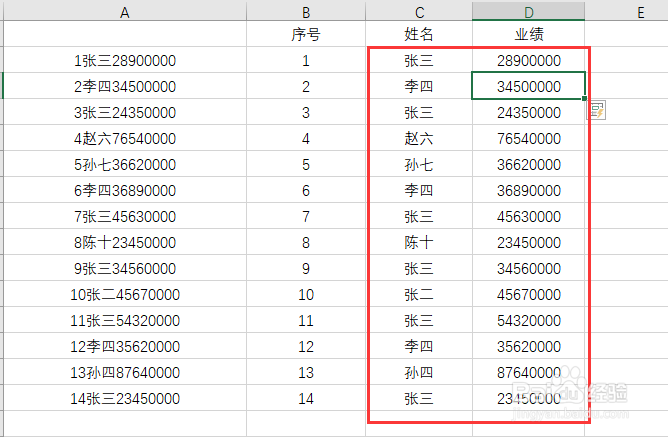
Task: Click 序号 cell with number 1
Action: (306, 60)
